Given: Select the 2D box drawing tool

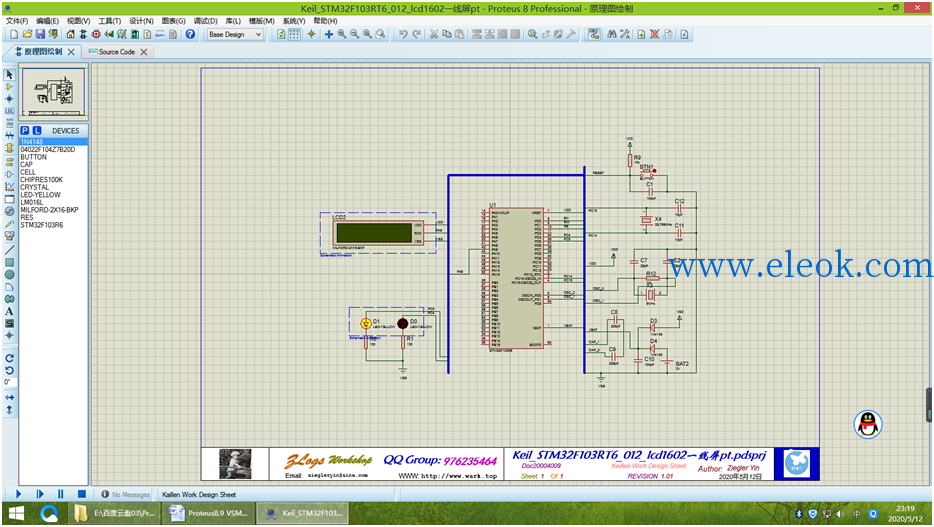Looking at the screenshot, I should pos(9,263).
